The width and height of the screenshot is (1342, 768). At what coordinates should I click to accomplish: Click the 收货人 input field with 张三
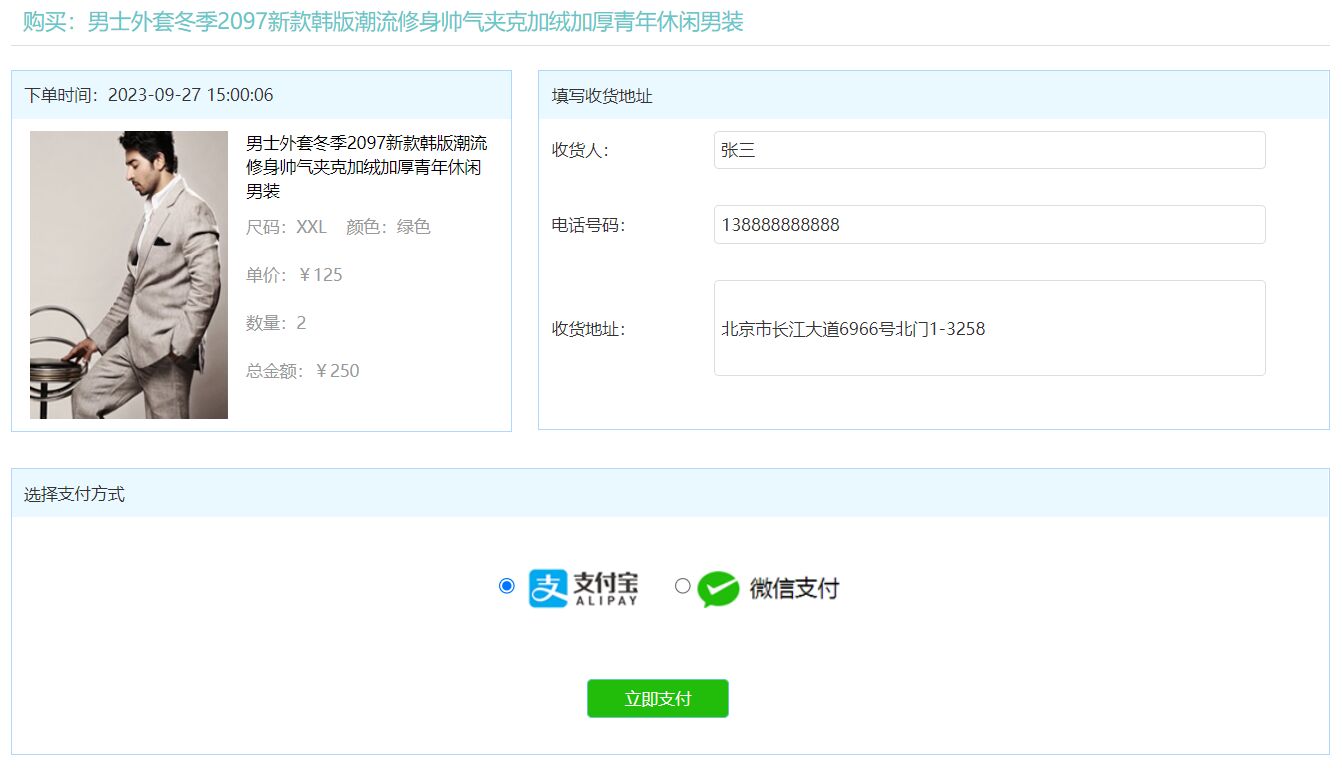click(990, 150)
